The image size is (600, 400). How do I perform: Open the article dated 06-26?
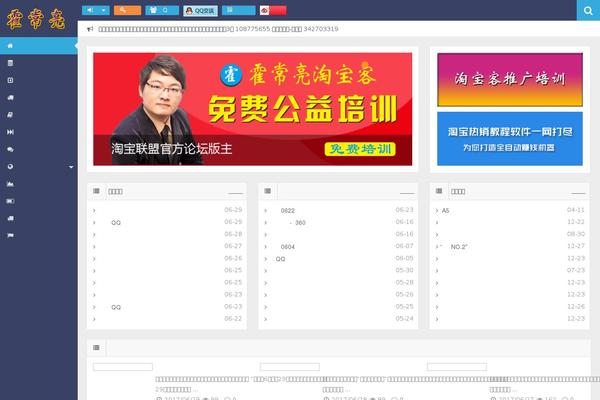[x=167, y=258]
